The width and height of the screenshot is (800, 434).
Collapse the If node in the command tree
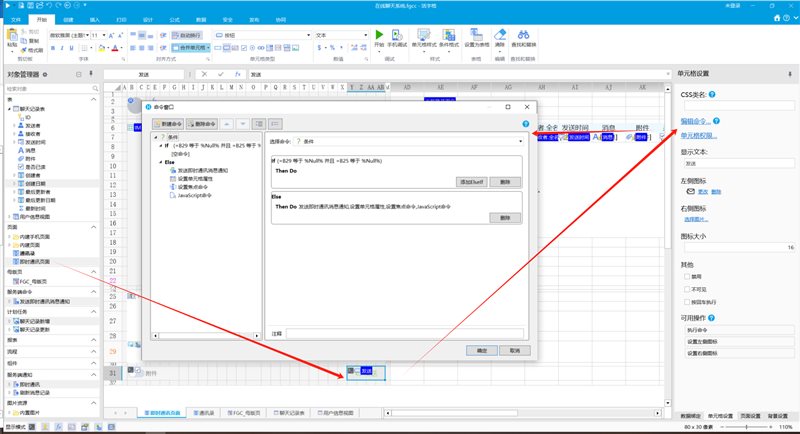point(161,146)
